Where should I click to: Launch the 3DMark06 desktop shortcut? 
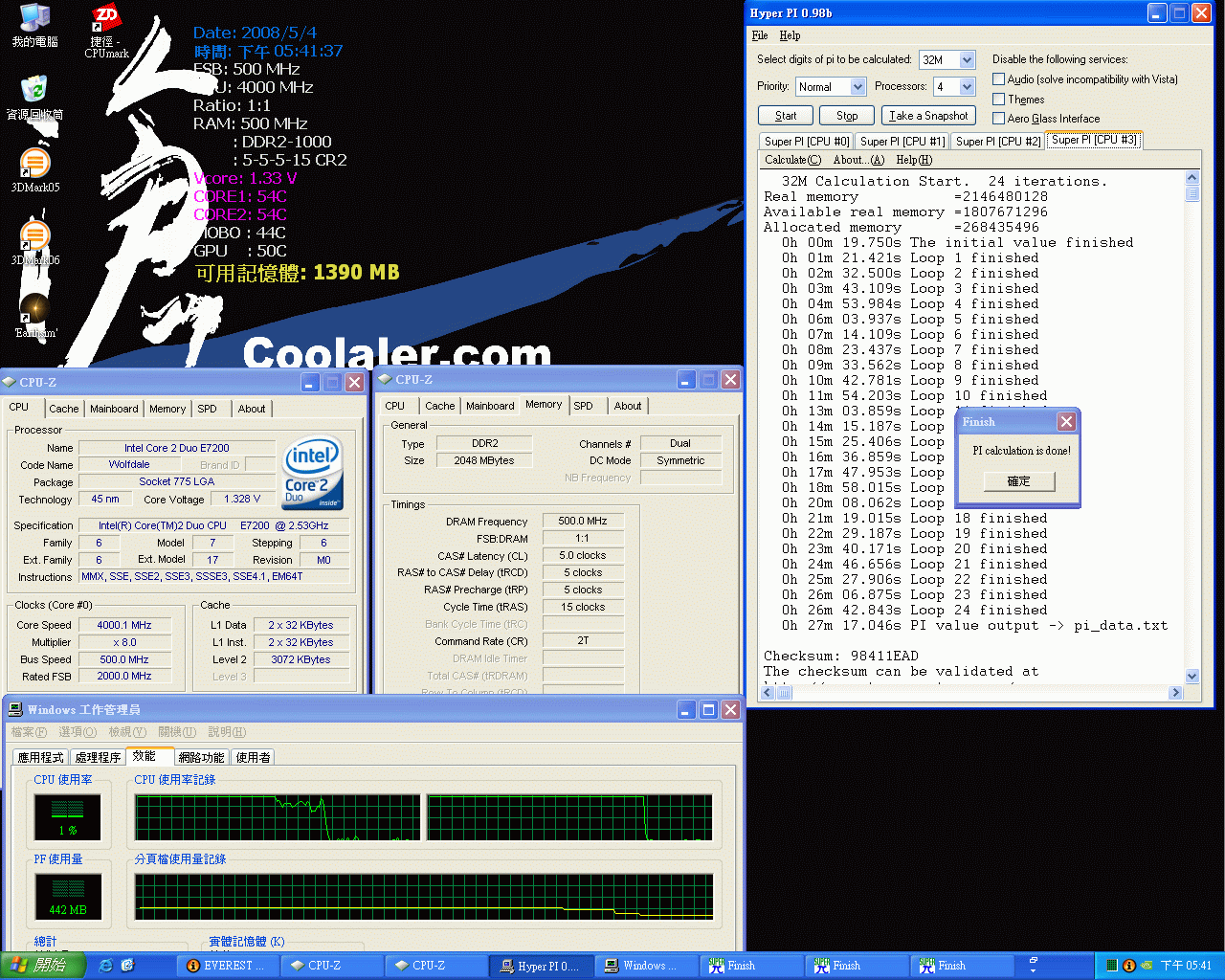(34, 243)
